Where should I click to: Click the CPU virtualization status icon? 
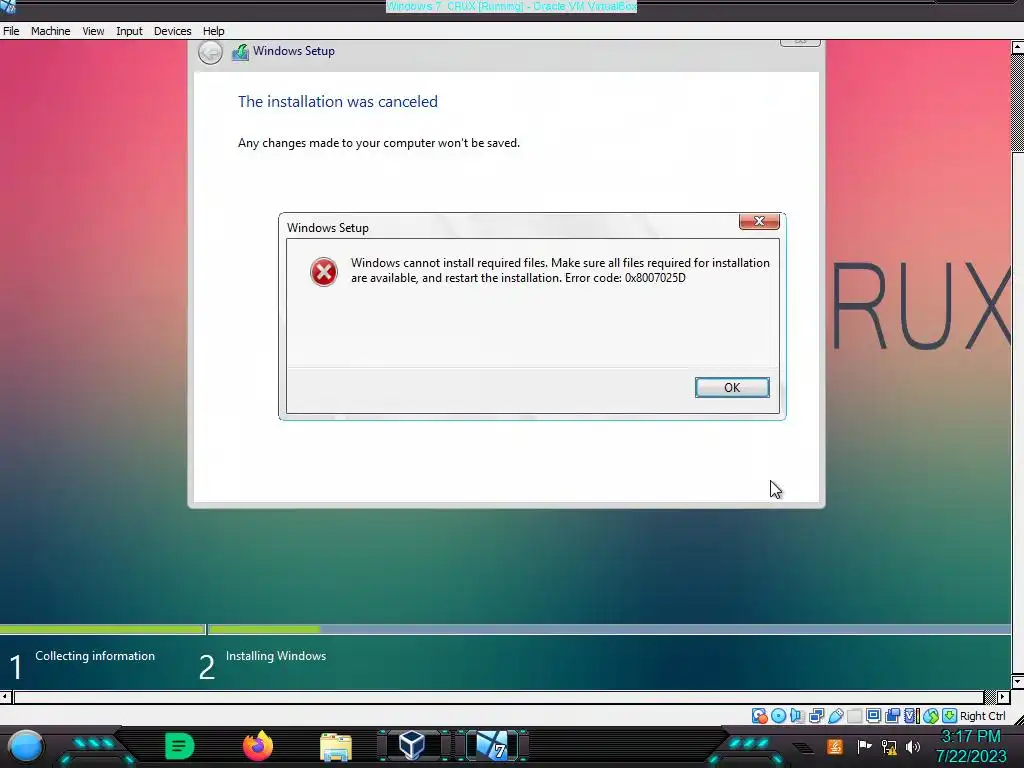pos(912,716)
